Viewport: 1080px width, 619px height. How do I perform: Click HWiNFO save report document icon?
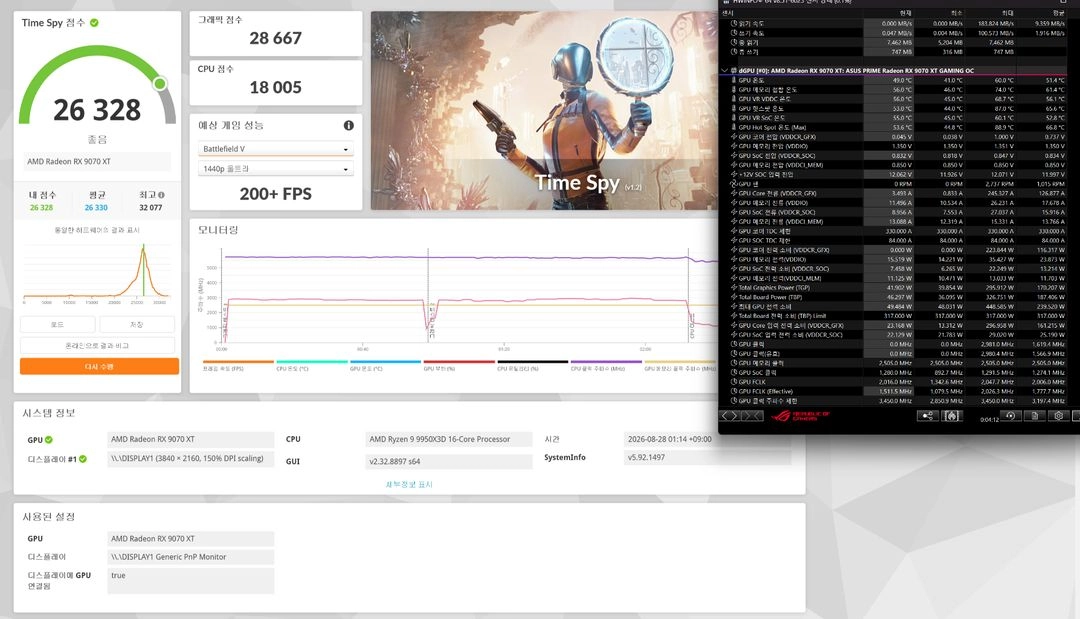tap(1035, 416)
